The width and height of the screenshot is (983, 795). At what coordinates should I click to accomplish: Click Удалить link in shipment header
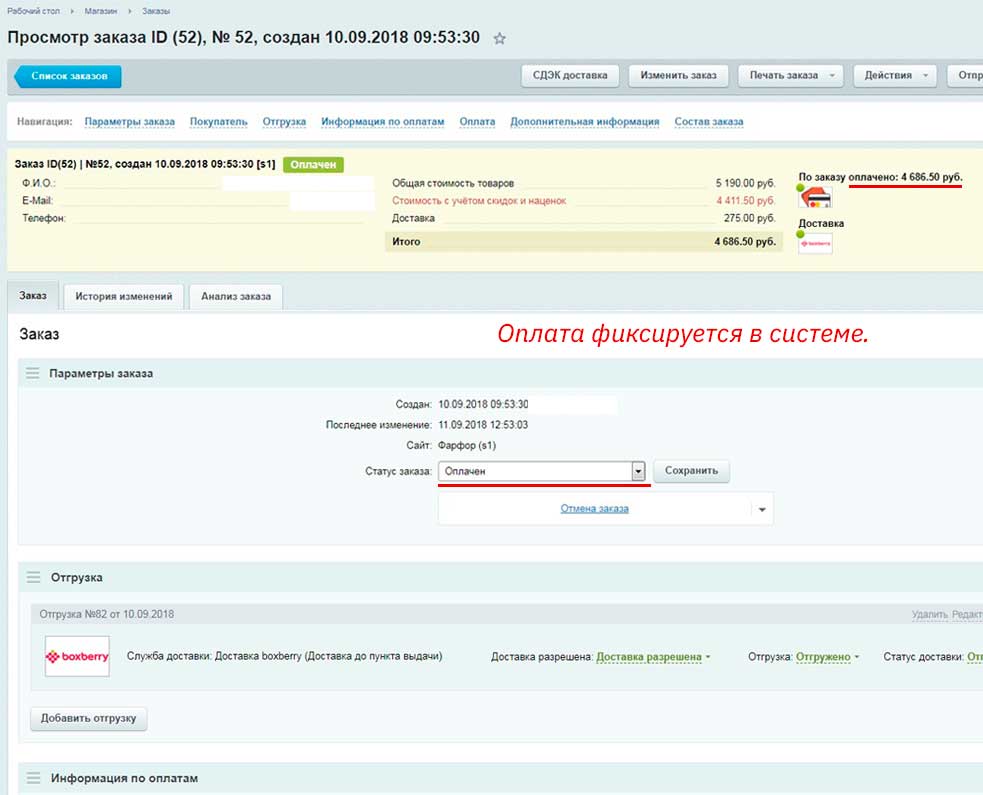tap(930, 614)
